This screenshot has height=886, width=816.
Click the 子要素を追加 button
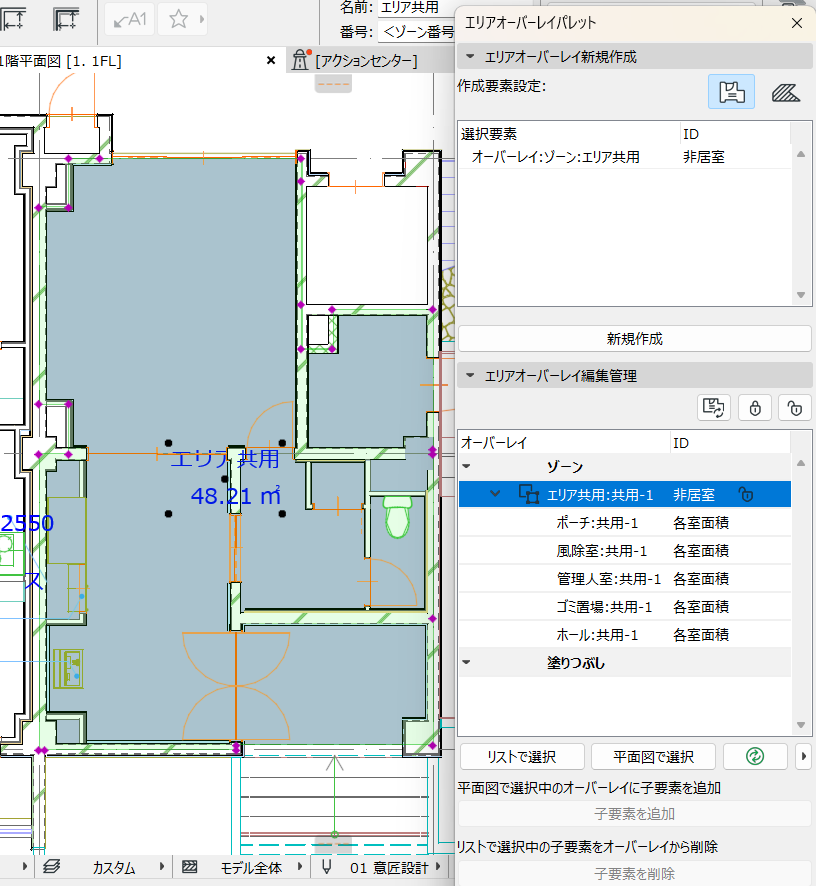click(x=635, y=814)
